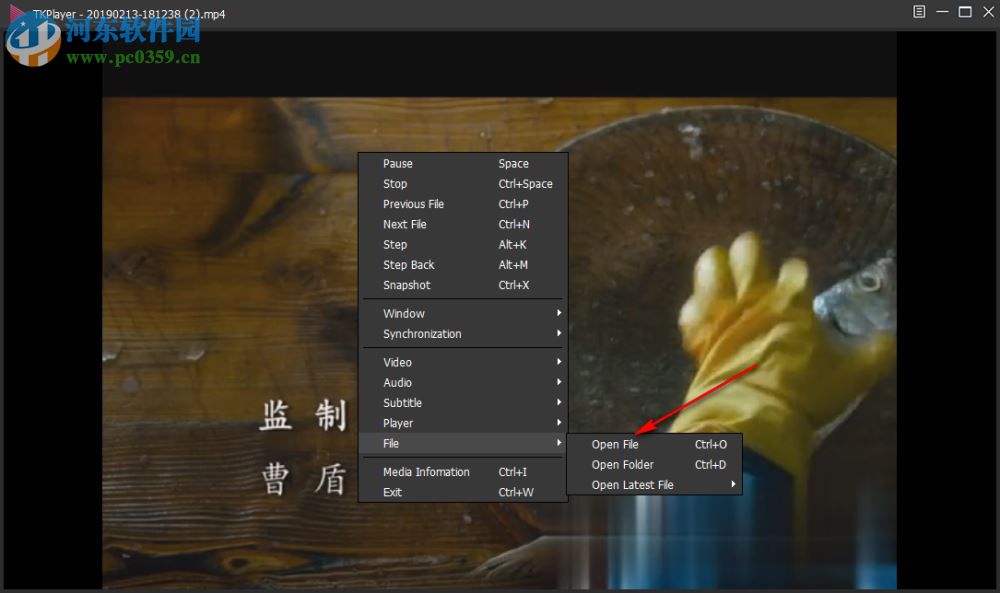Open the Video submenu
The image size is (1000, 593).
(x=397, y=363)
